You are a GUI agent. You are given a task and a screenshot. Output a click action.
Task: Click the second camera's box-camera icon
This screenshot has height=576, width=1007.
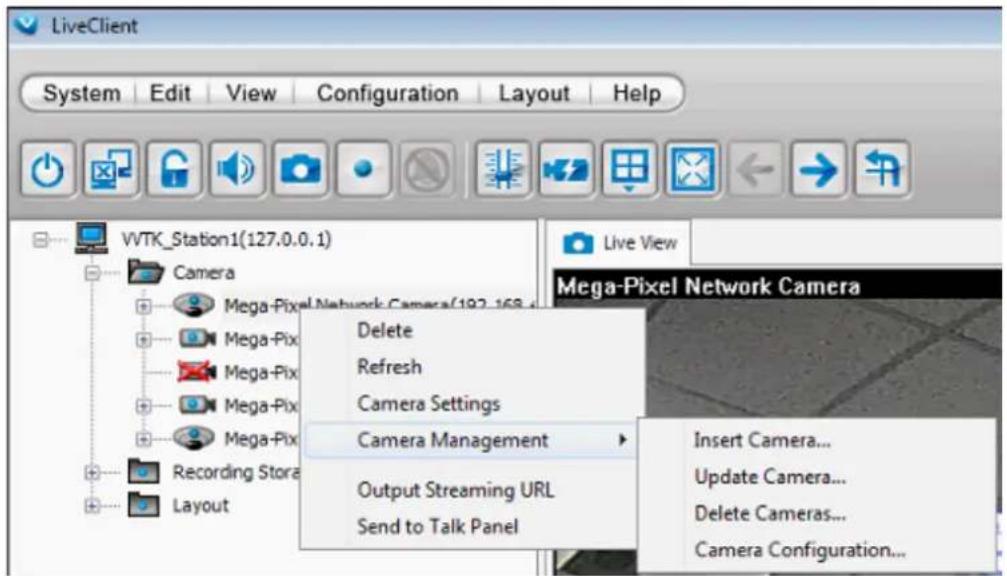[197, 338]
